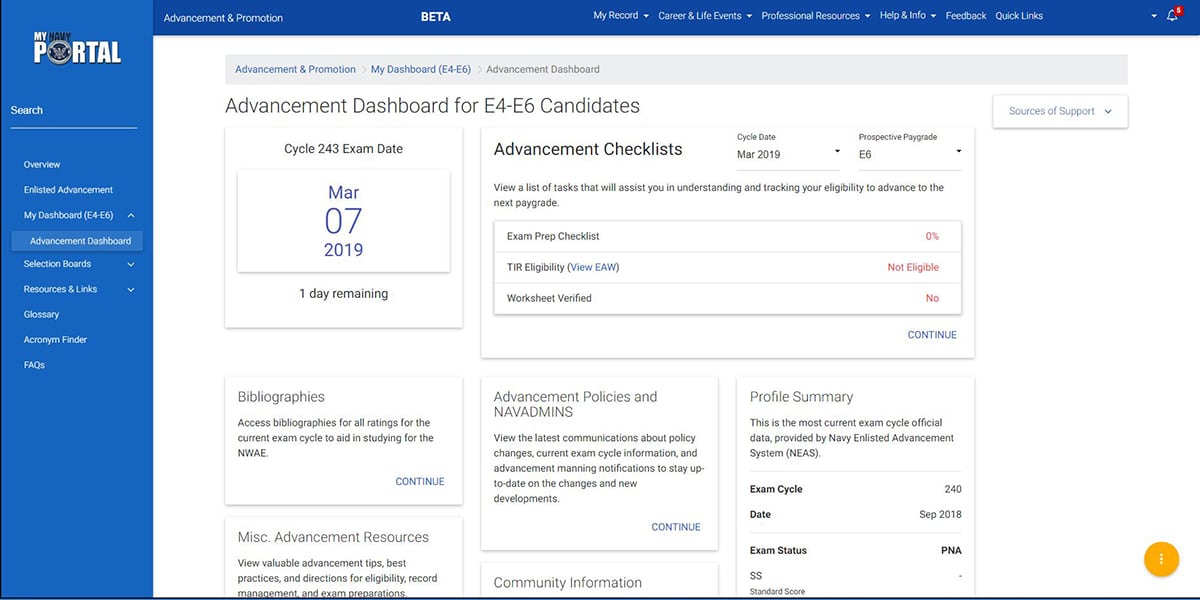Viewport: 1200px width, 600px height.
Task: Click Feedback in the top navigation bar
Action: click(x=965, y=15)
